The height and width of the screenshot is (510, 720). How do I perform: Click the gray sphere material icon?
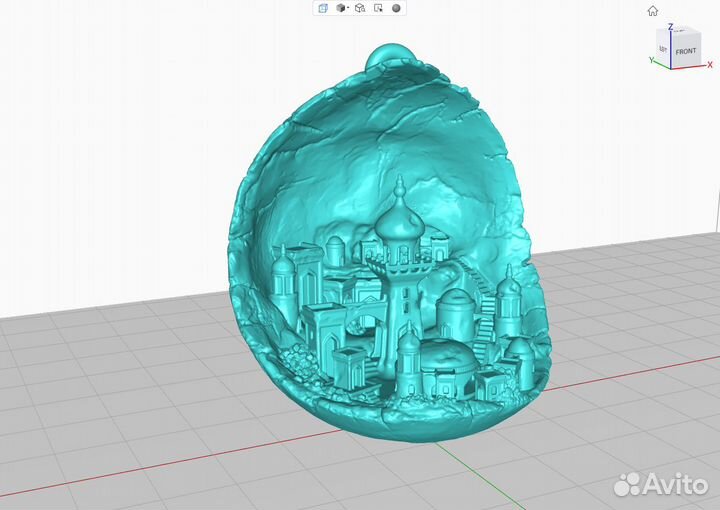click(397, 8)
